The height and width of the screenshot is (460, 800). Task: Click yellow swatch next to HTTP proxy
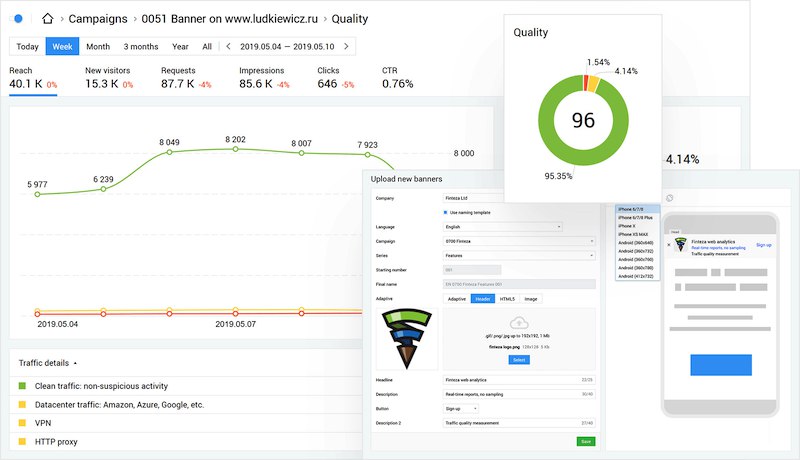pyautogui.click(x=22, y=442)
